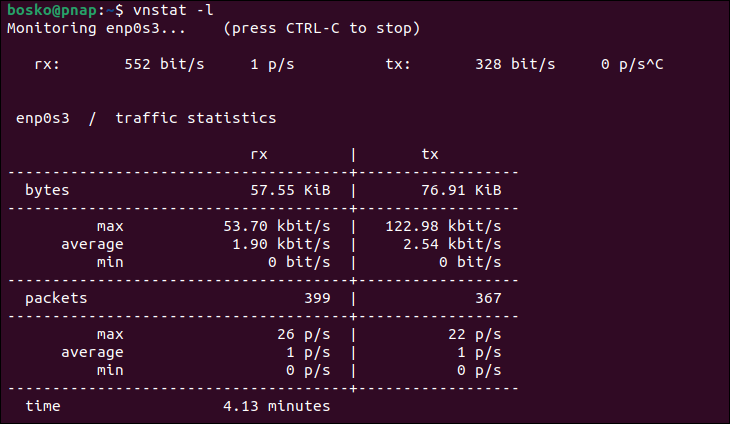Click the vnstat -l command text

tap(173, 10)
